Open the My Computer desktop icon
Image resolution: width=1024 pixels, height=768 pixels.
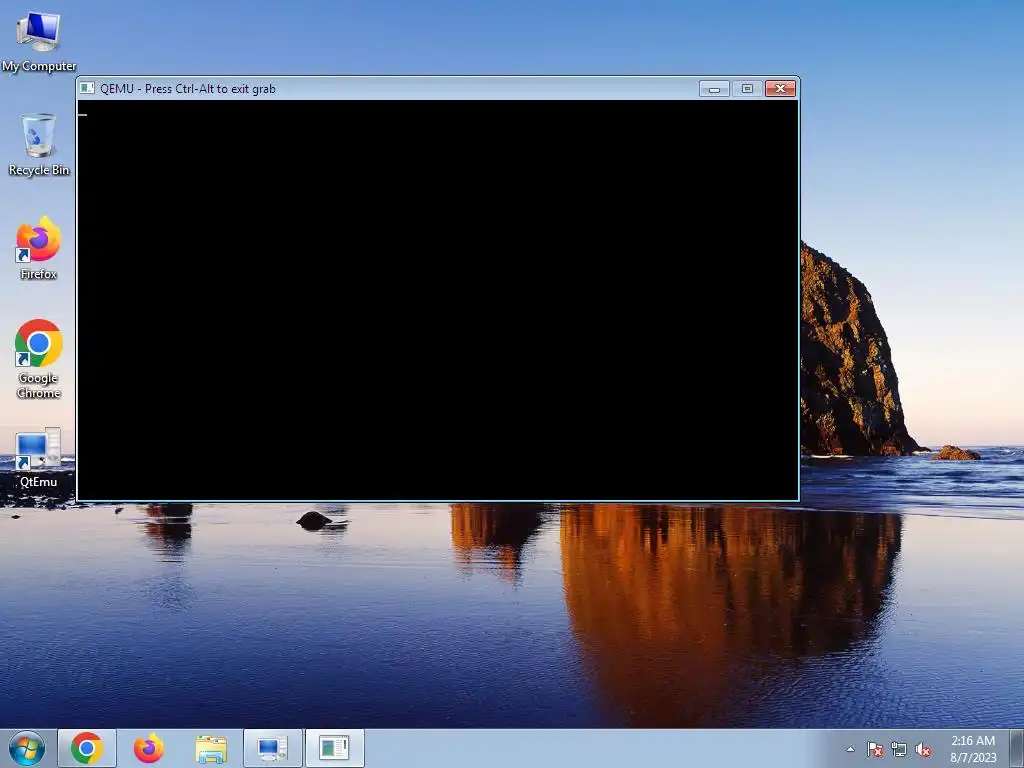[39, 40]
